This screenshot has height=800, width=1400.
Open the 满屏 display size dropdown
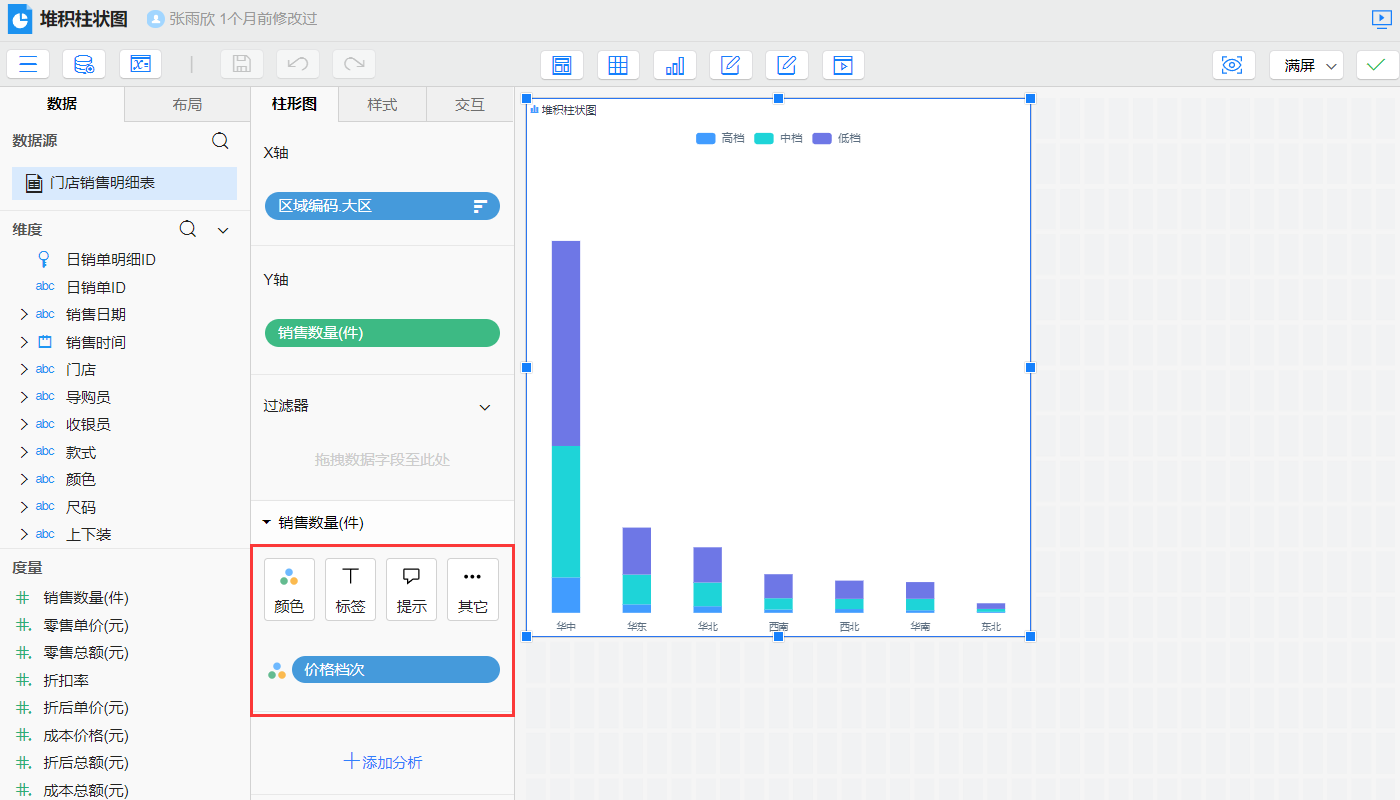tap(1306, 65)
